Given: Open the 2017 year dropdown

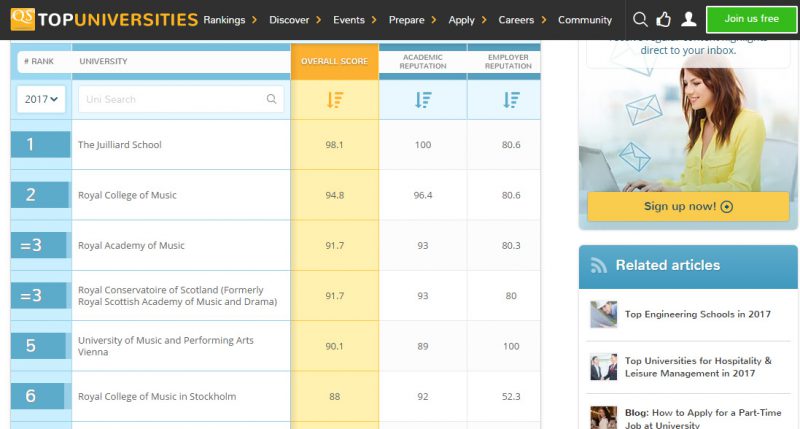Looking at the screenshot, I should pyautogui.click(x=41, y=99).
